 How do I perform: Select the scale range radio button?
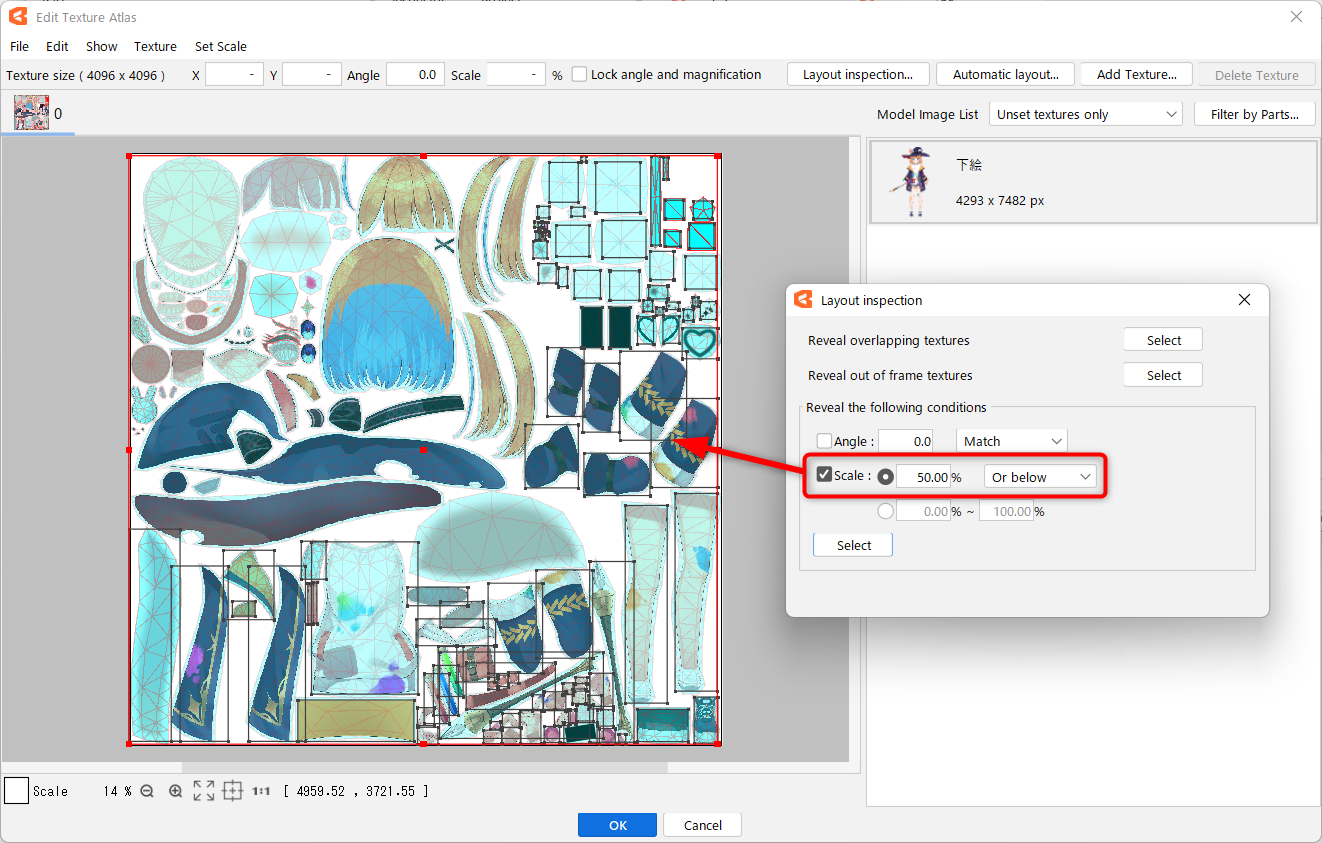point(885,511)
